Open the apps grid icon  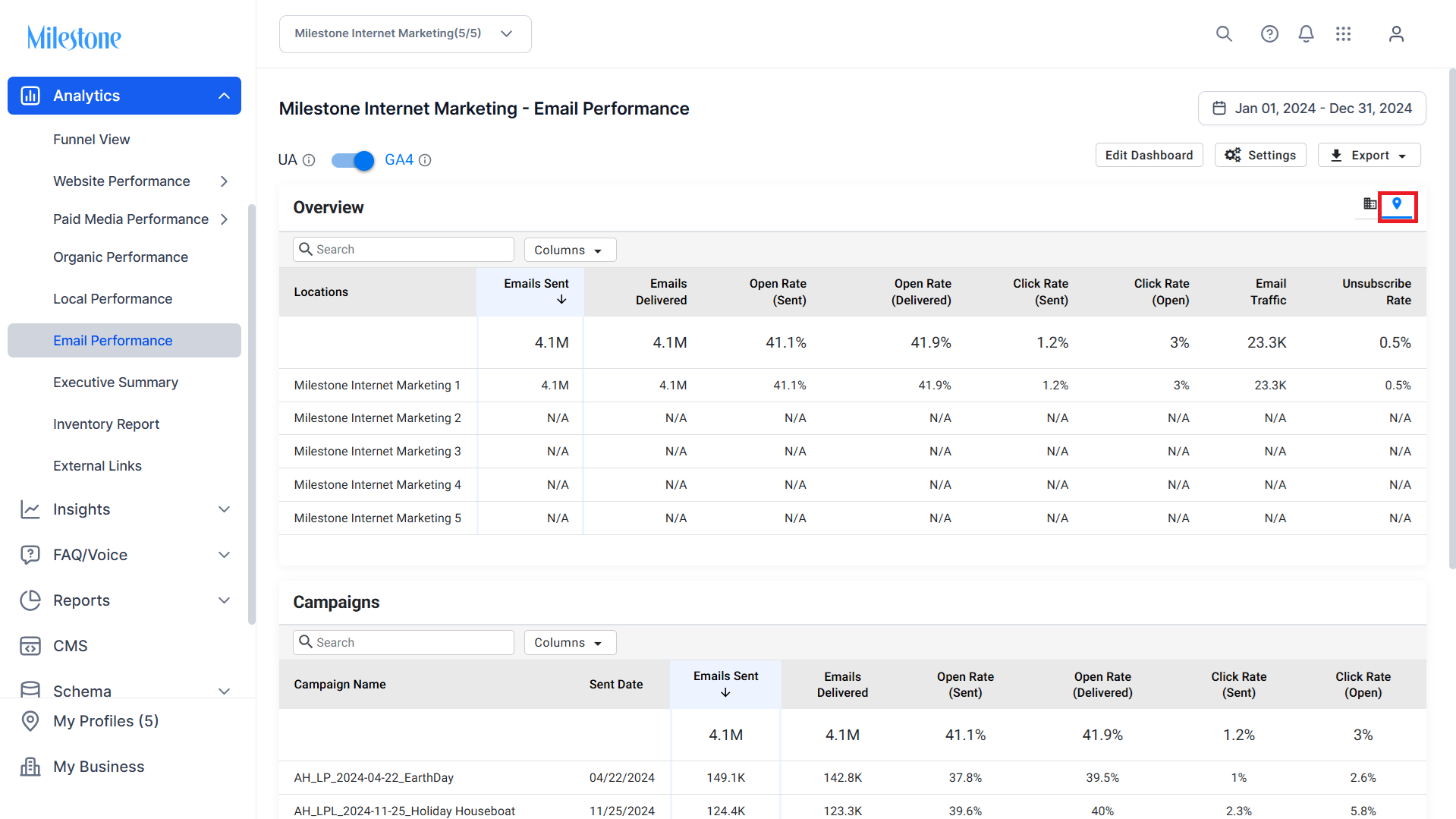coord(1344,33)
